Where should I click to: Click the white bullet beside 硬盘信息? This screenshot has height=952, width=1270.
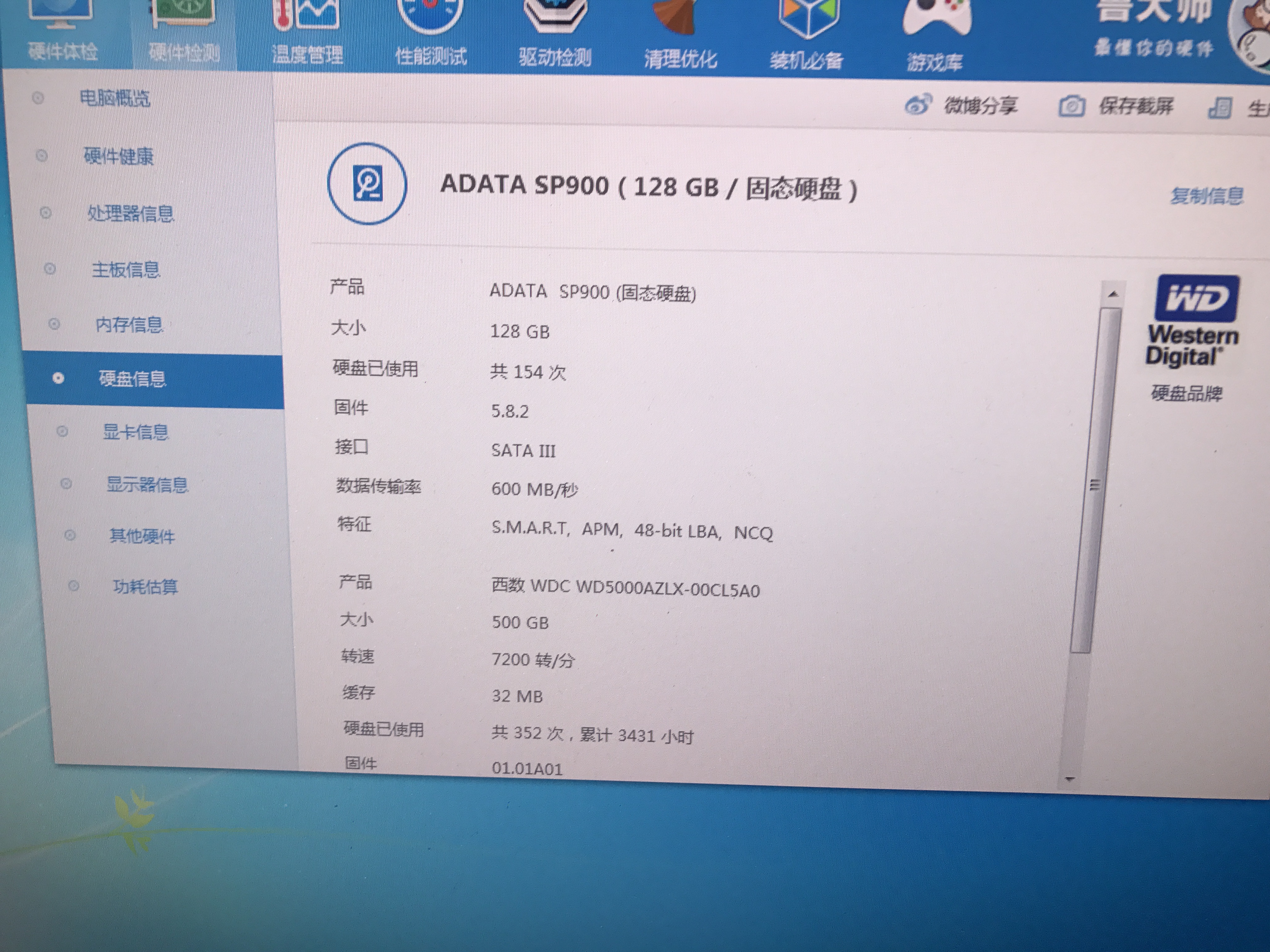tap(58, 378)
